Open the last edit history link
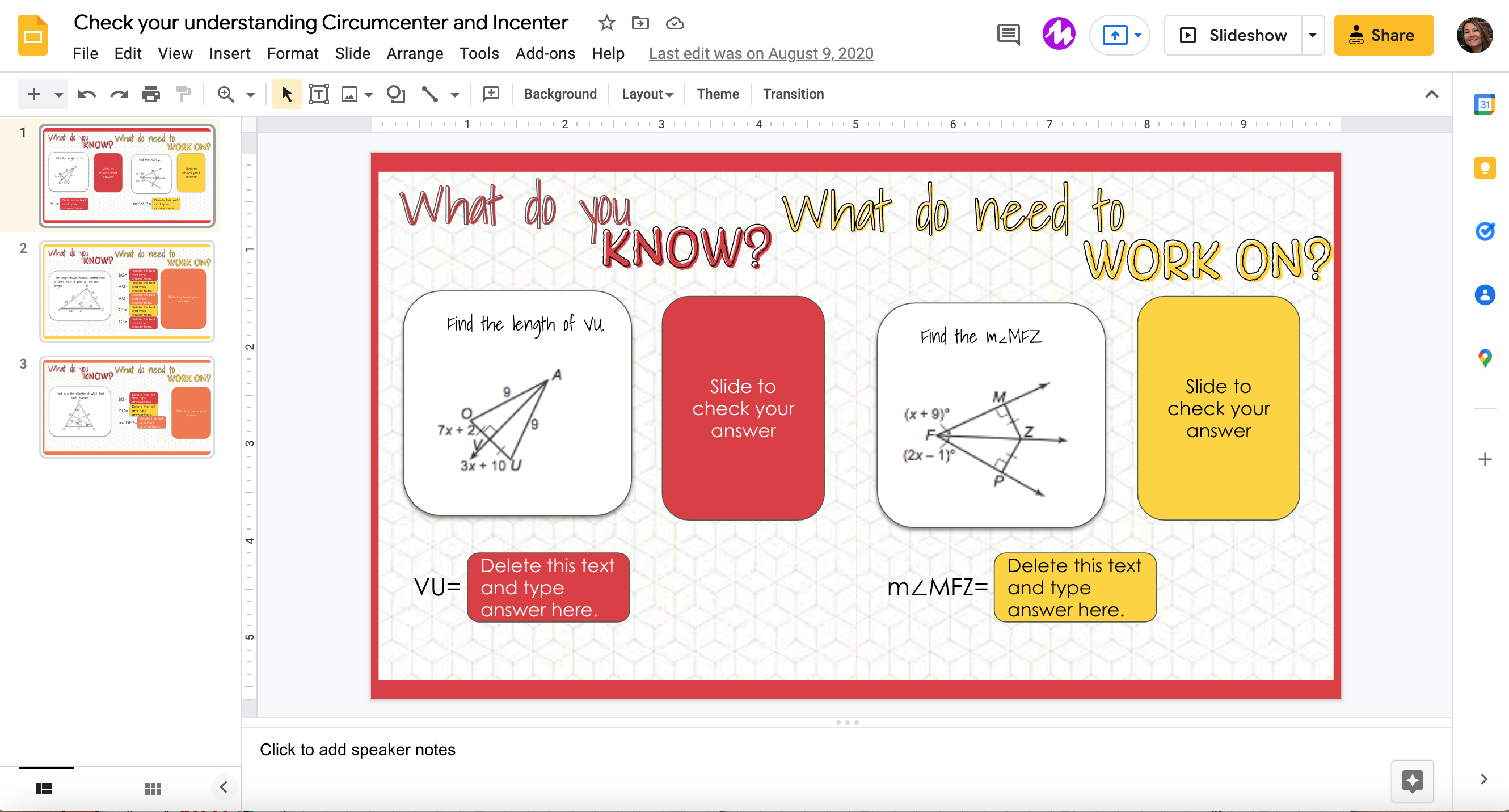Screen dimensions: 1509x812 tap(760, 53)
